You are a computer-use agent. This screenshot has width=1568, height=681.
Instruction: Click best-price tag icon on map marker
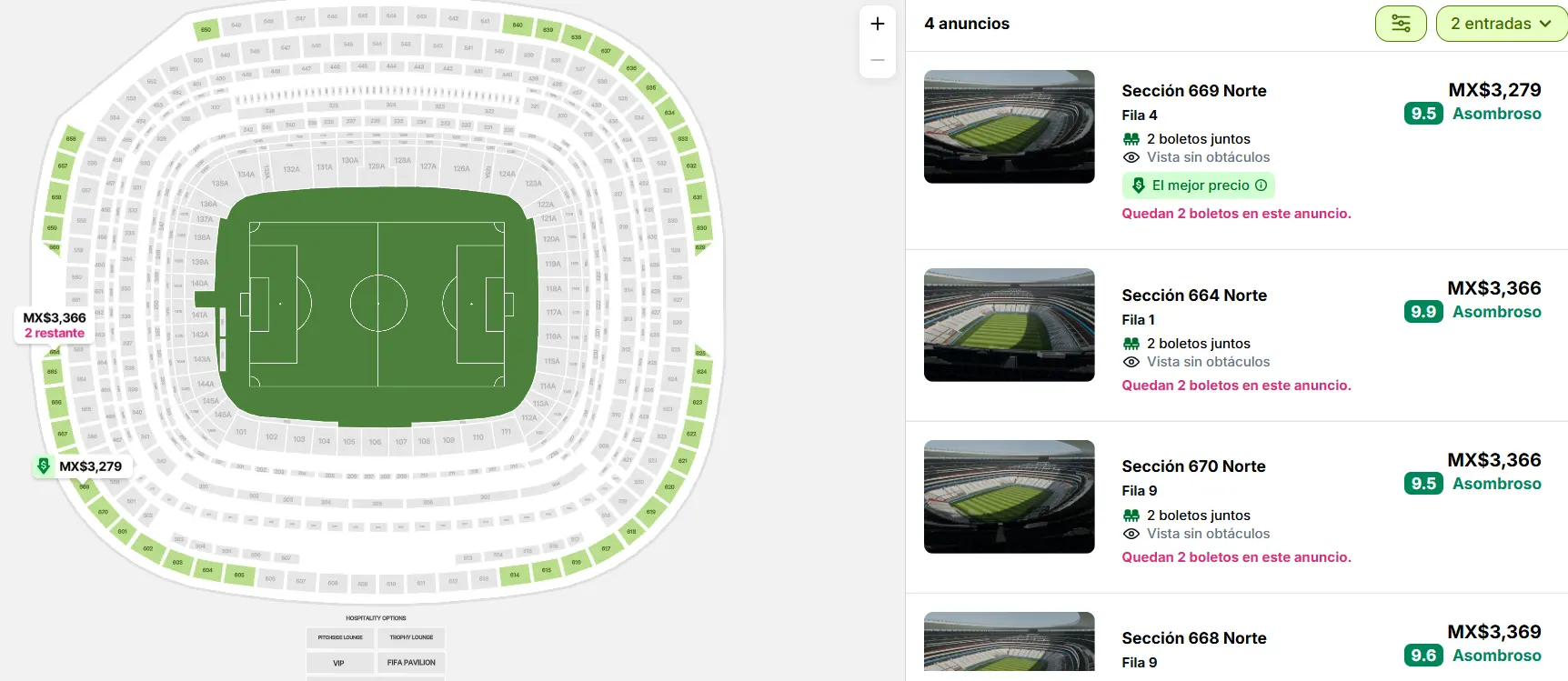(44, 466)
